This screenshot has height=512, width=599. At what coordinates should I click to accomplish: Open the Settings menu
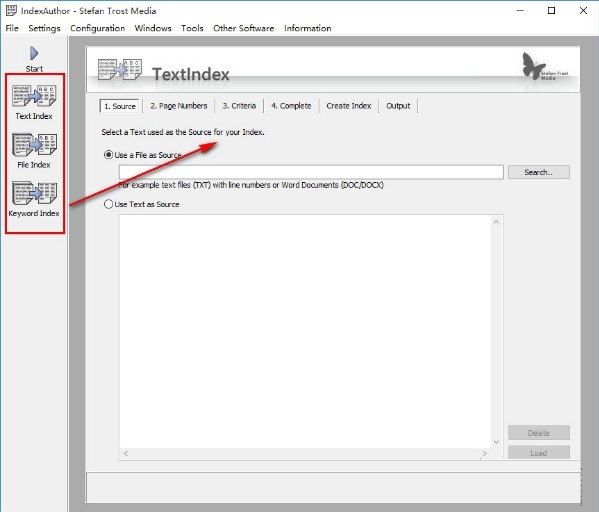pyautogui.click(x=44, y=28)
